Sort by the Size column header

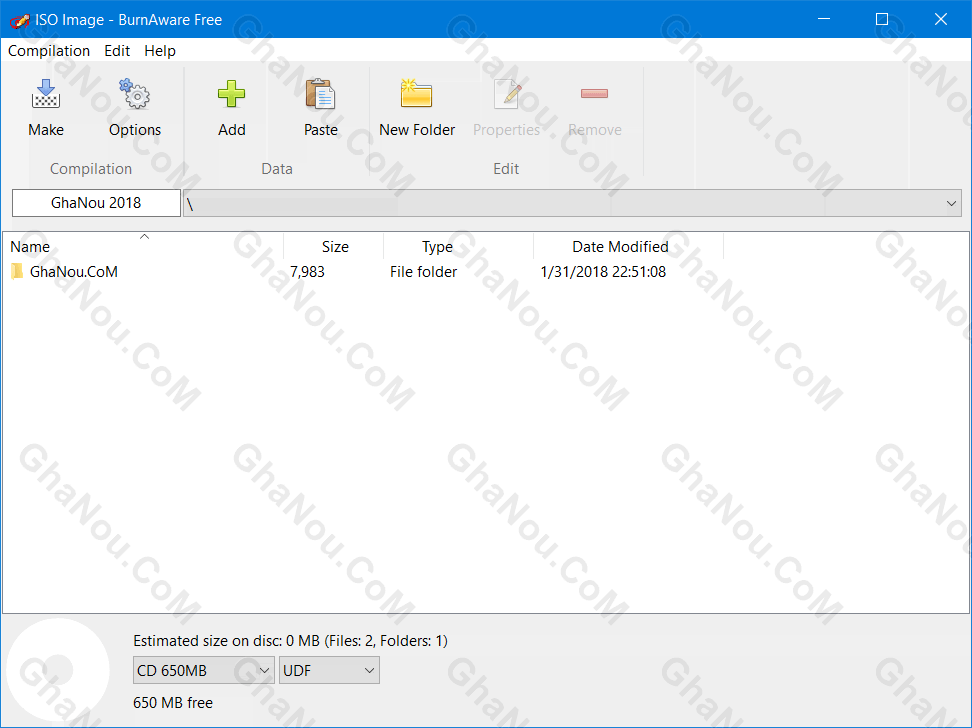click(335, 247)
